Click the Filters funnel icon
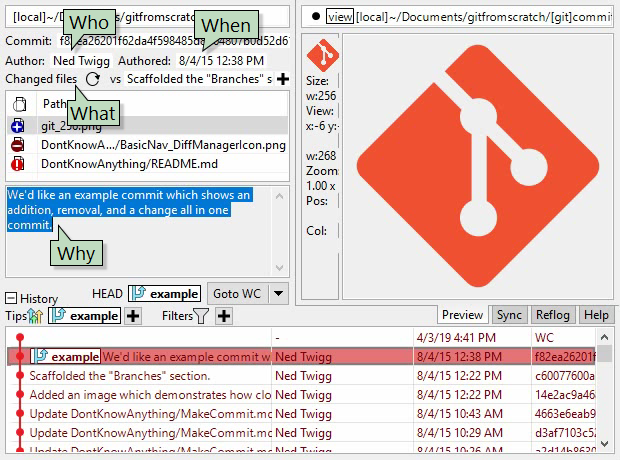Screen dimensions: 620x460 click(x=201, y=316)
